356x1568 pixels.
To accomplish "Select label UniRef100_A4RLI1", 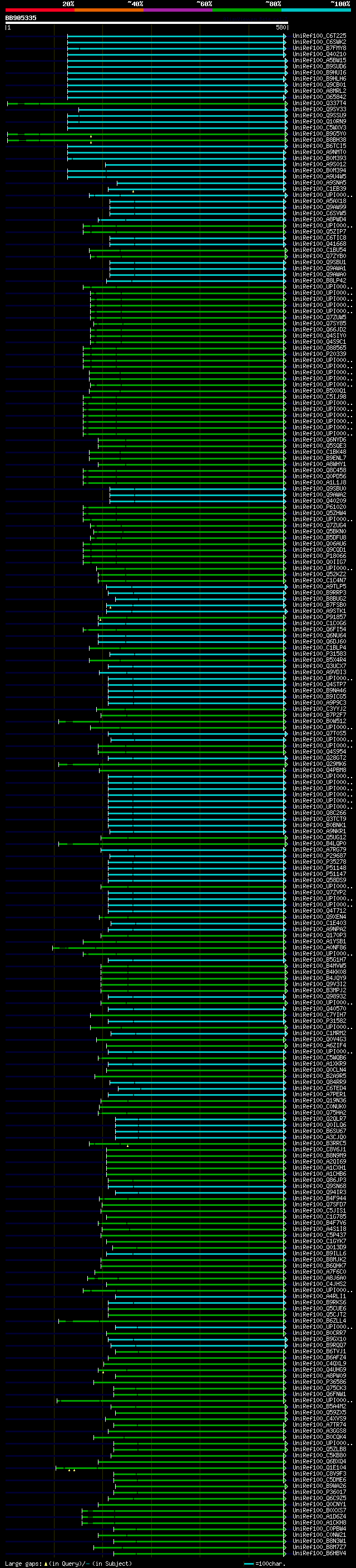I will tap(319, 1296).
